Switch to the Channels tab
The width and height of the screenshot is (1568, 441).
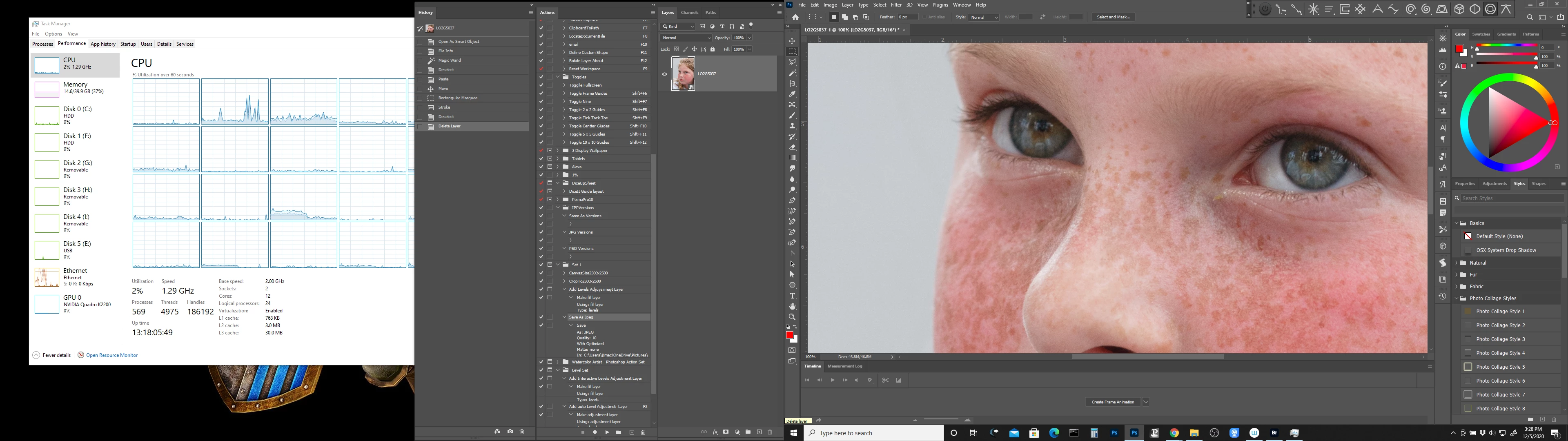(689, 12)
